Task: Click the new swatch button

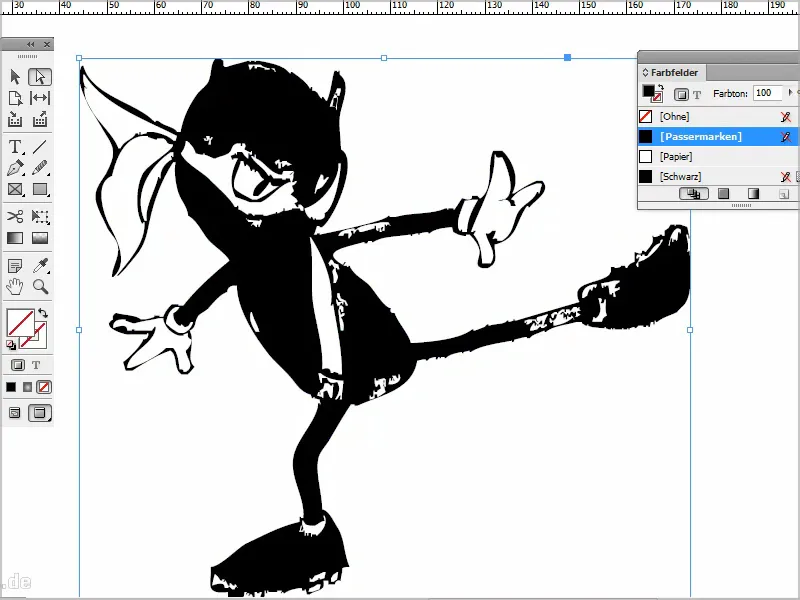Action: [x=784, y=194]
